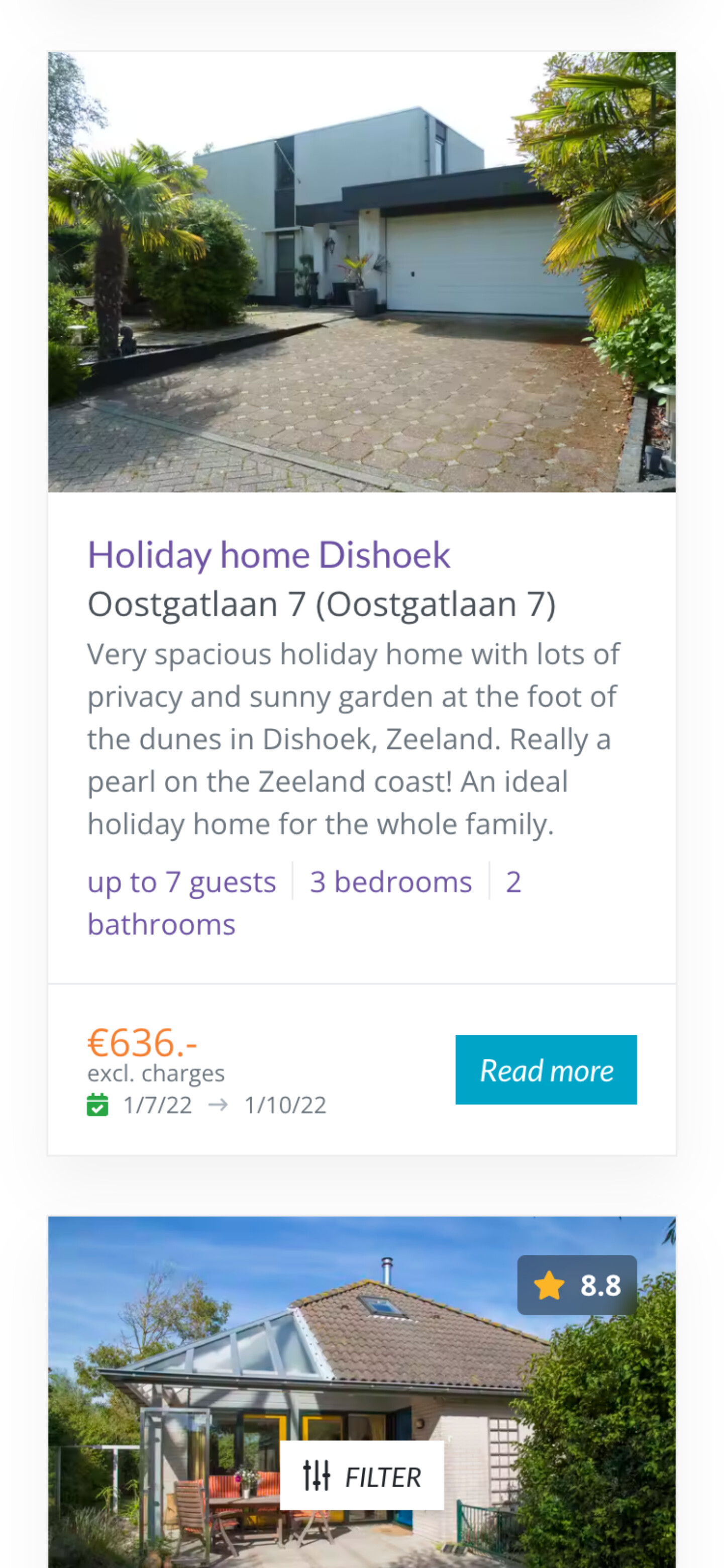Tap the filter sliders icon

[x=317, y=1476]
